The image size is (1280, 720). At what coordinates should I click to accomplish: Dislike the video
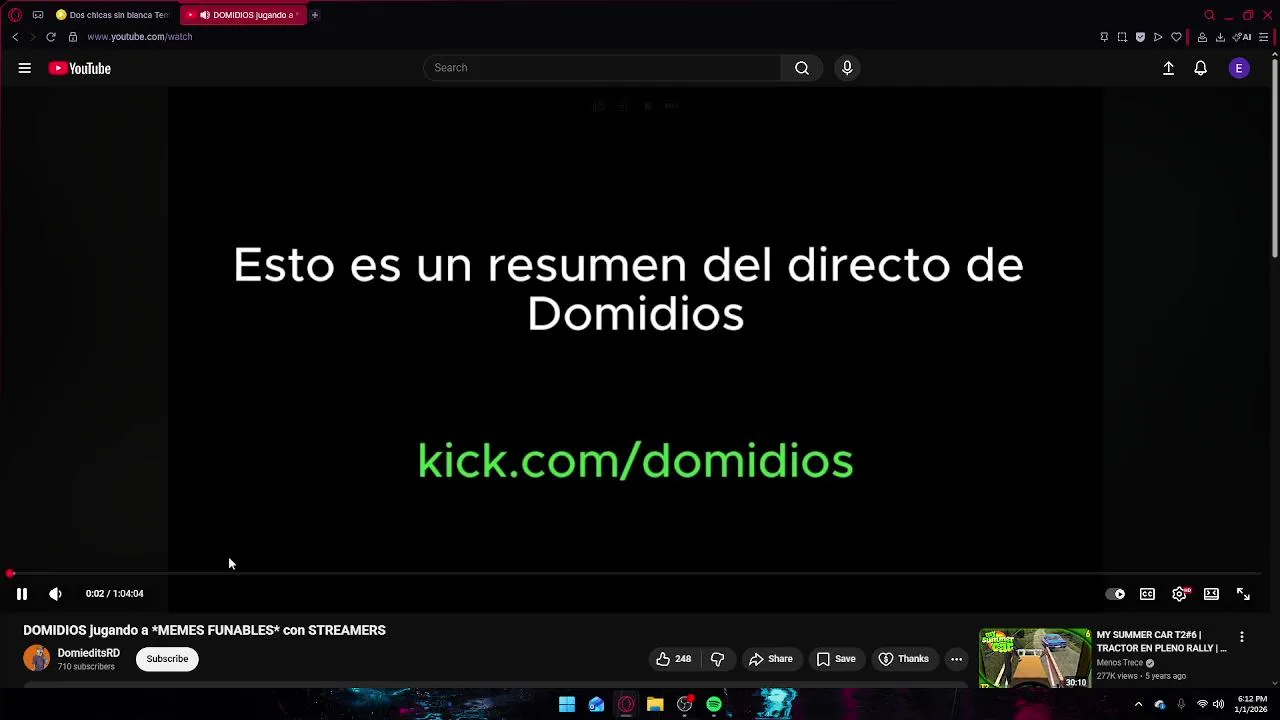coord(717,659)
